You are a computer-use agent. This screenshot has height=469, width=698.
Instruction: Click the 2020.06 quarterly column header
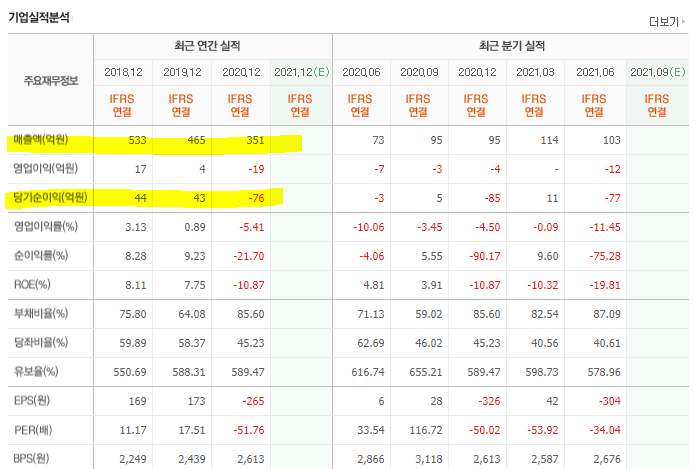(x=361, y=72)
